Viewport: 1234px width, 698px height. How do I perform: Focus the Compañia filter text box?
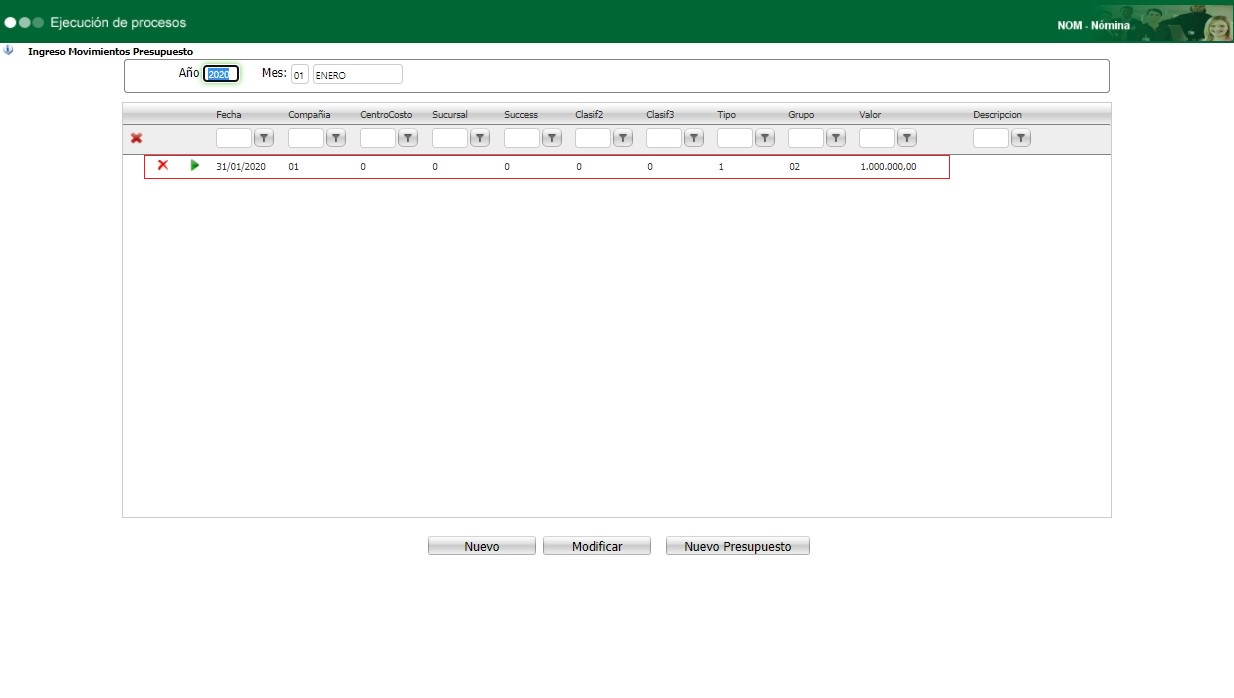click(306, 138)
